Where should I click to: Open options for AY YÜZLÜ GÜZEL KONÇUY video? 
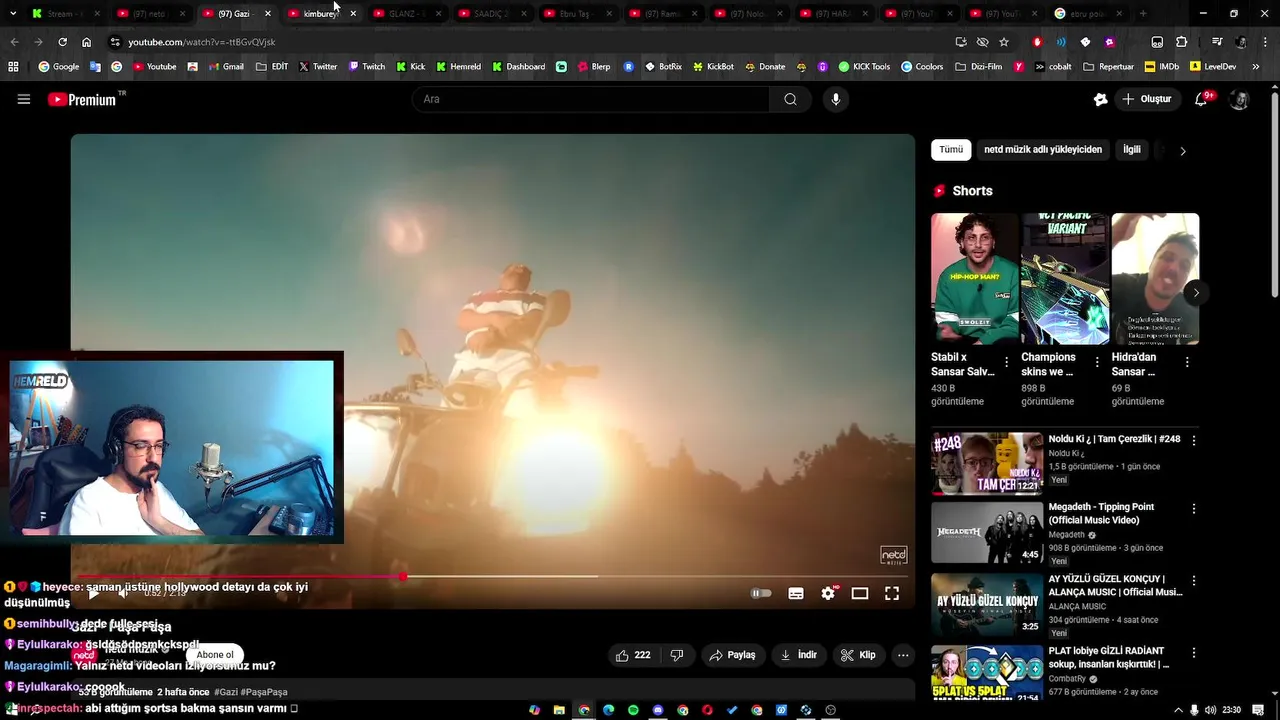(x=1193, y=580)
